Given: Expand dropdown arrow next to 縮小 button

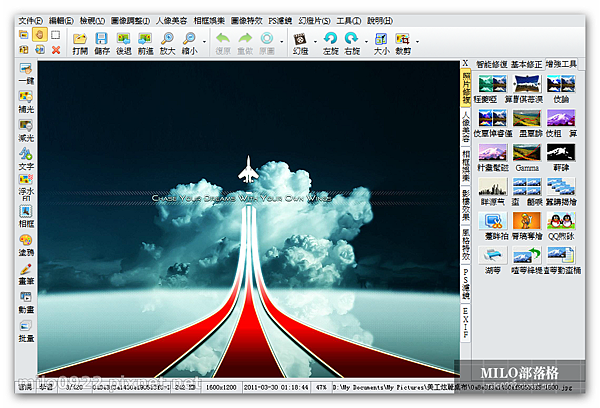Looking at the screenshot, I should pyautogui.click(x=204, y=41).
